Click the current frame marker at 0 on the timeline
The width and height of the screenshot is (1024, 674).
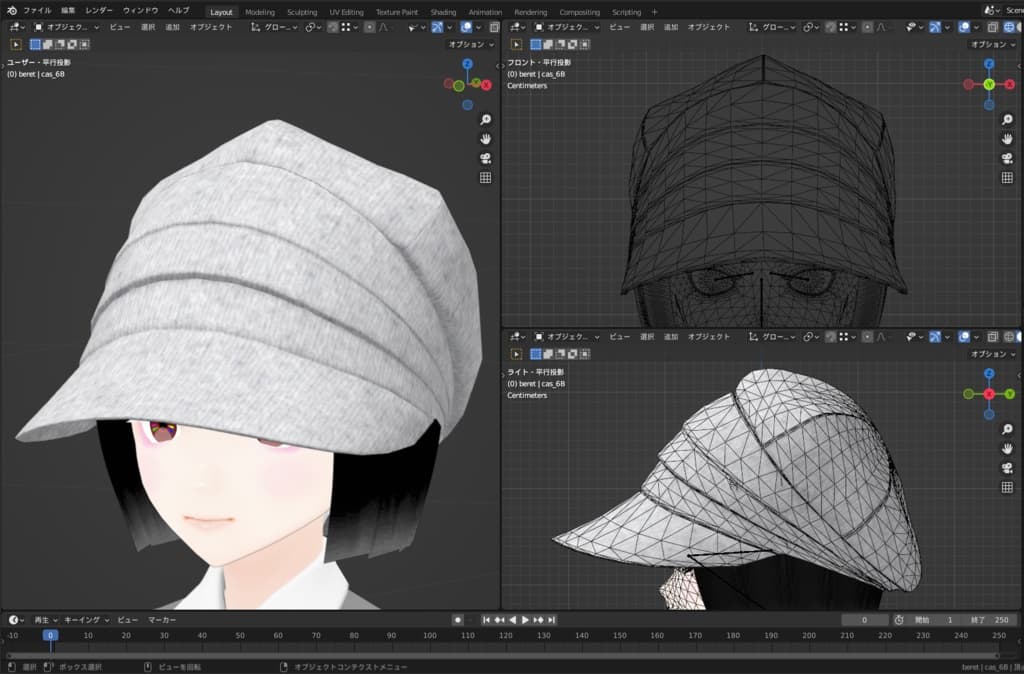[50, 635]
